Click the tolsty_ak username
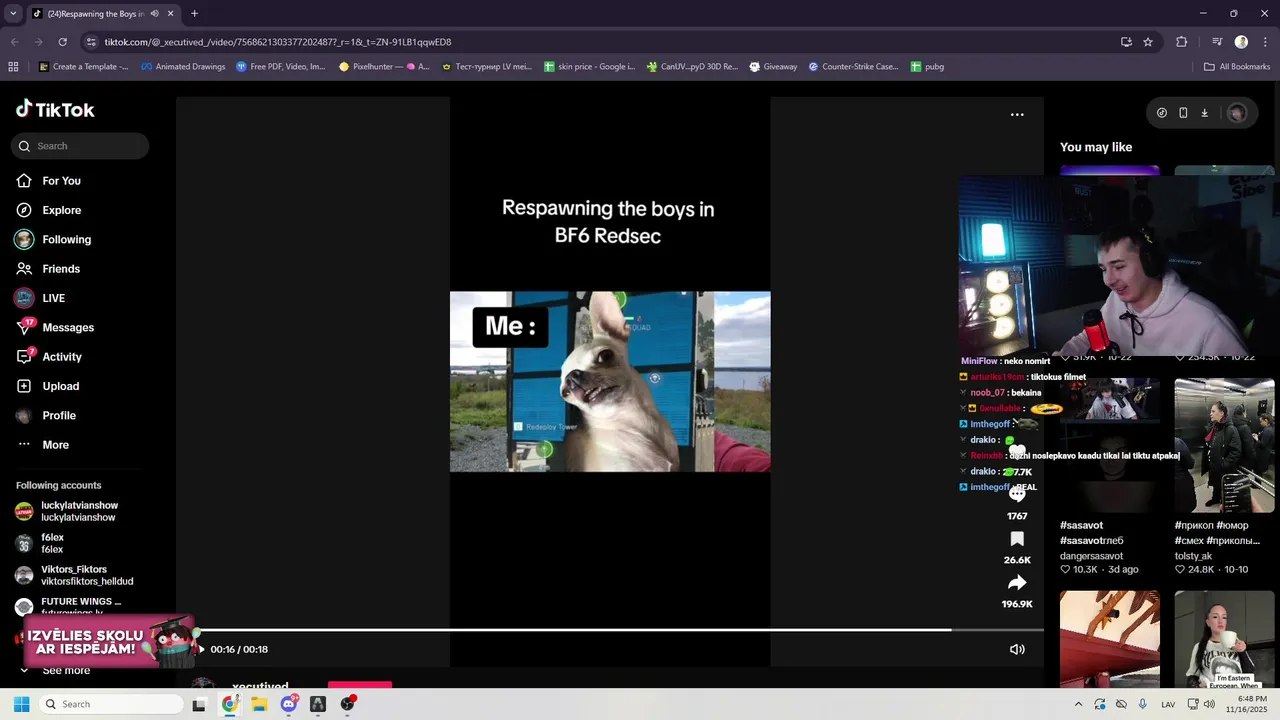 pos(1193,556)
